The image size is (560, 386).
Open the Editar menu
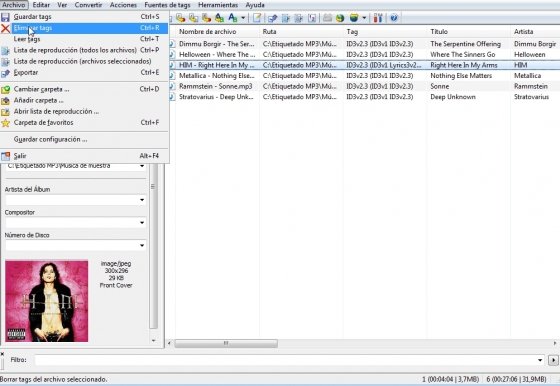[x=41, y=5]
